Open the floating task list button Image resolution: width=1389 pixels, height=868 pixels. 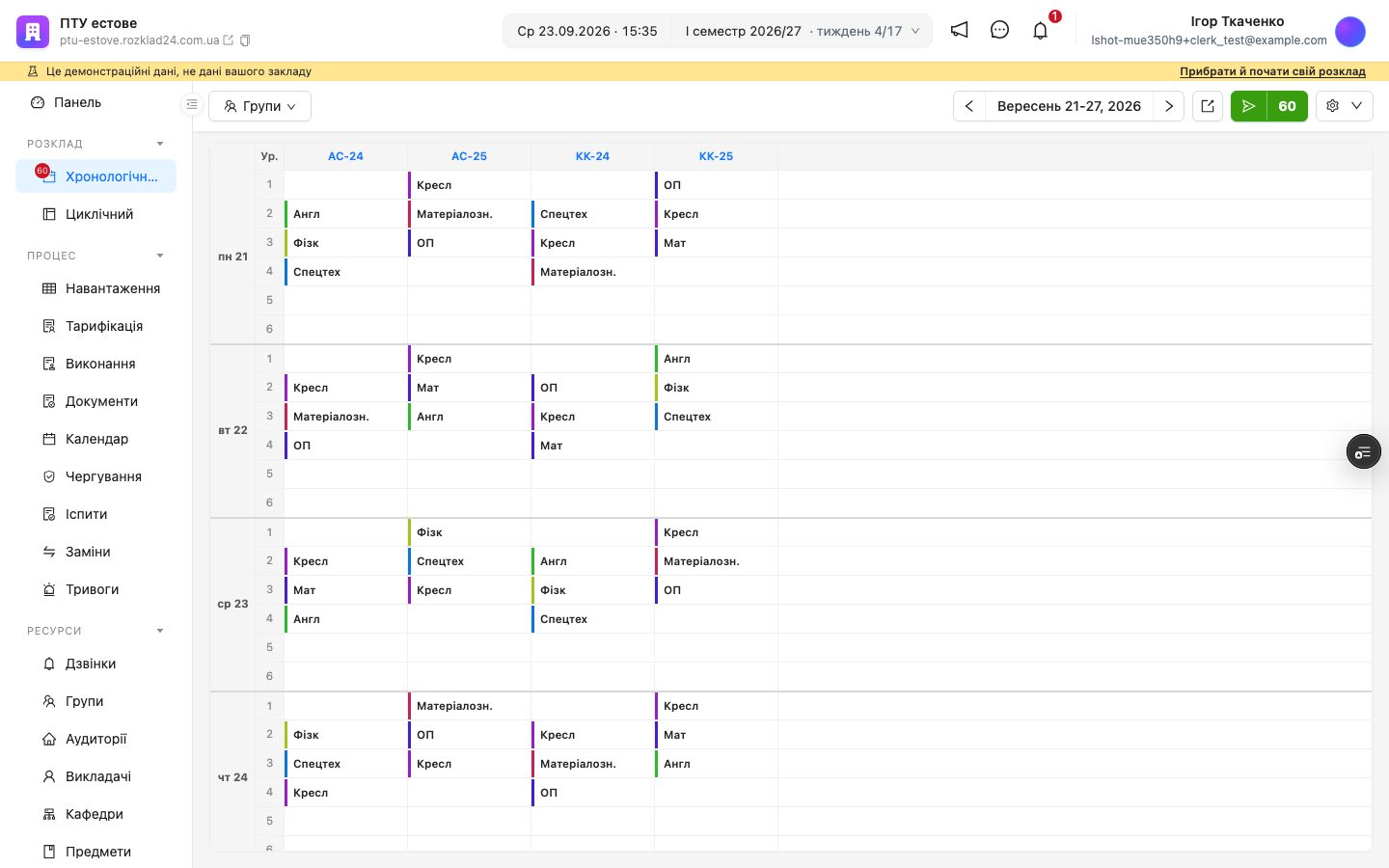tap(1363, 451)
